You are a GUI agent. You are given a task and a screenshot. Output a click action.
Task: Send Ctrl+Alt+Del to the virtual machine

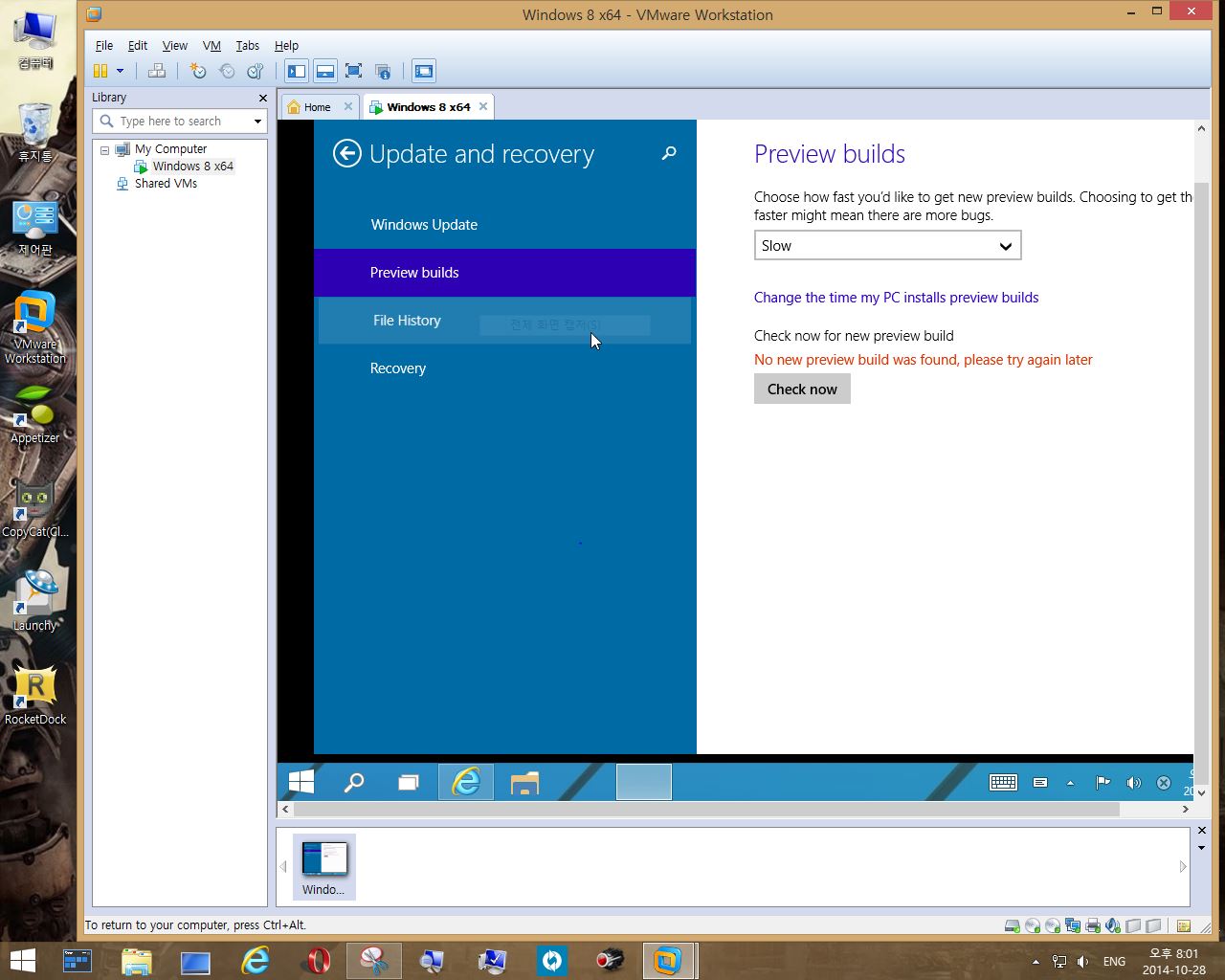coord(157,71)
